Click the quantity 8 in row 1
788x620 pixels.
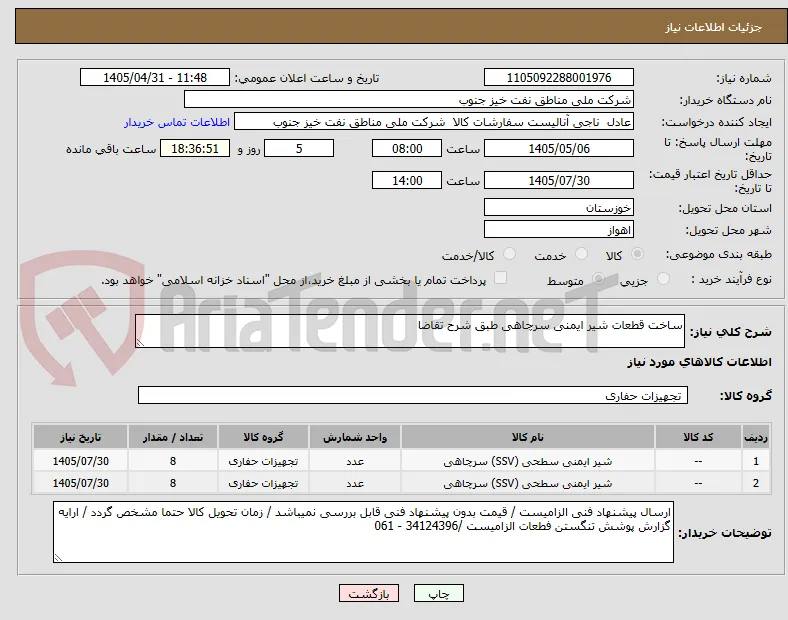point(173,461)
